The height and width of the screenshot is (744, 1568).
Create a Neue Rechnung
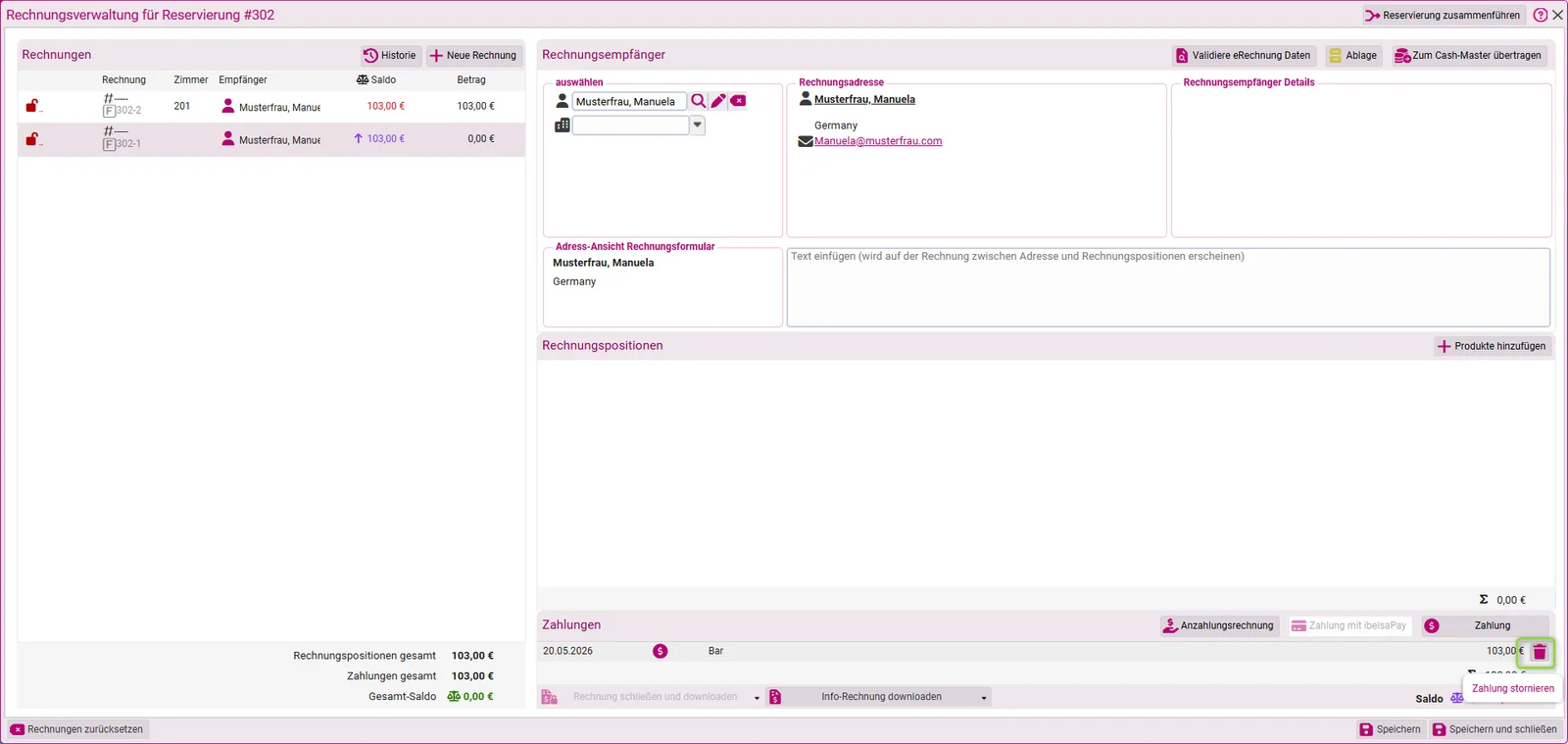point(473,56)
